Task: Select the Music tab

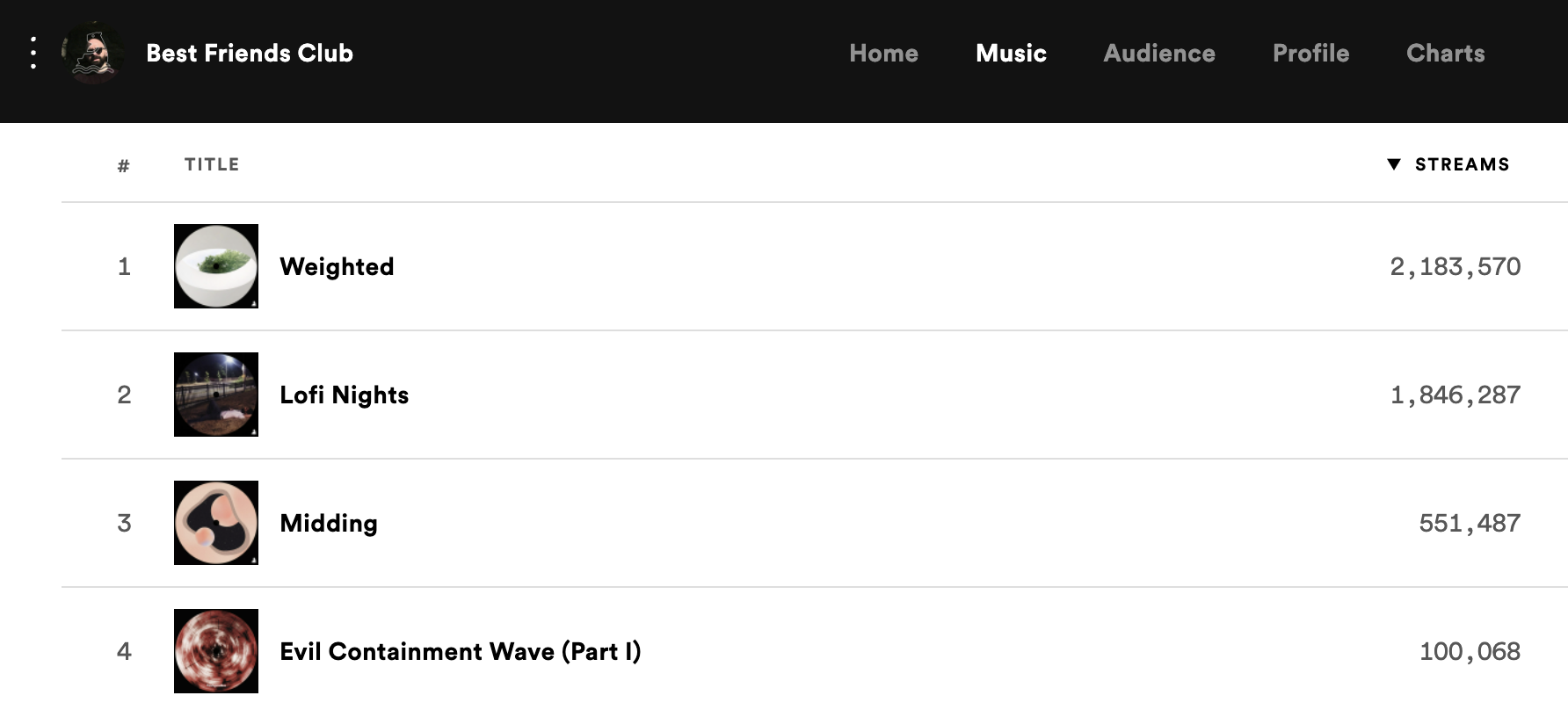Action: pyautogui.click(x=1011, y=53)
